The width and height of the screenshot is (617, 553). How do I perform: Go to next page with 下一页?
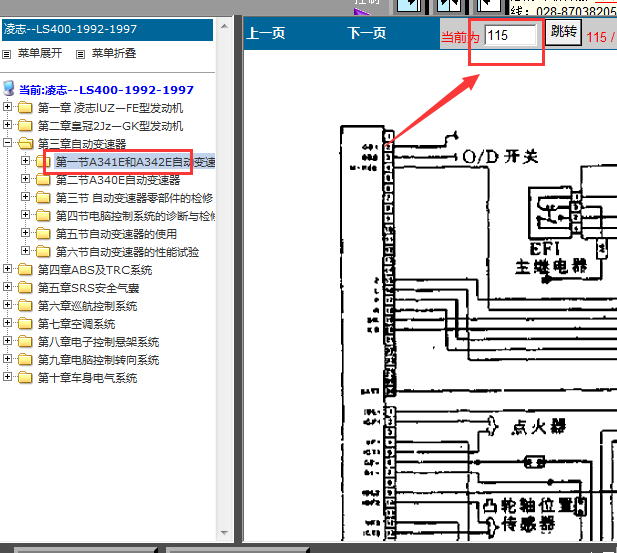pos(367,33)
